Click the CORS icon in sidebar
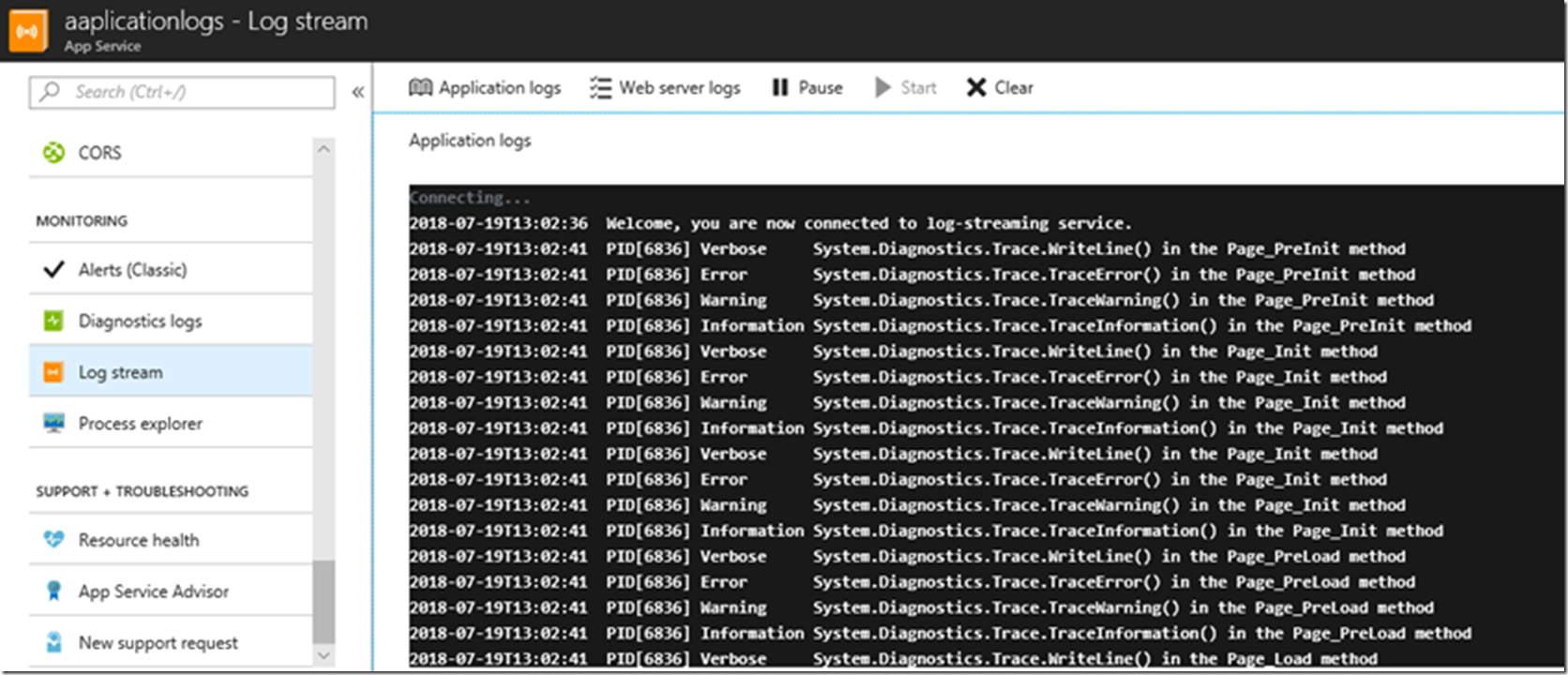Image resolution: width=1568 pixels, height=675 pixels. 54,152
